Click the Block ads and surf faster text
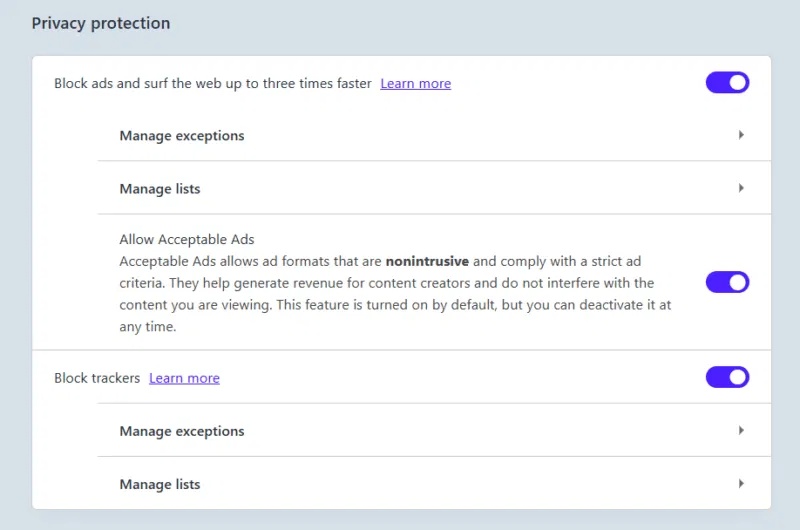The image size is (800, 530). (x=213, y=84)
